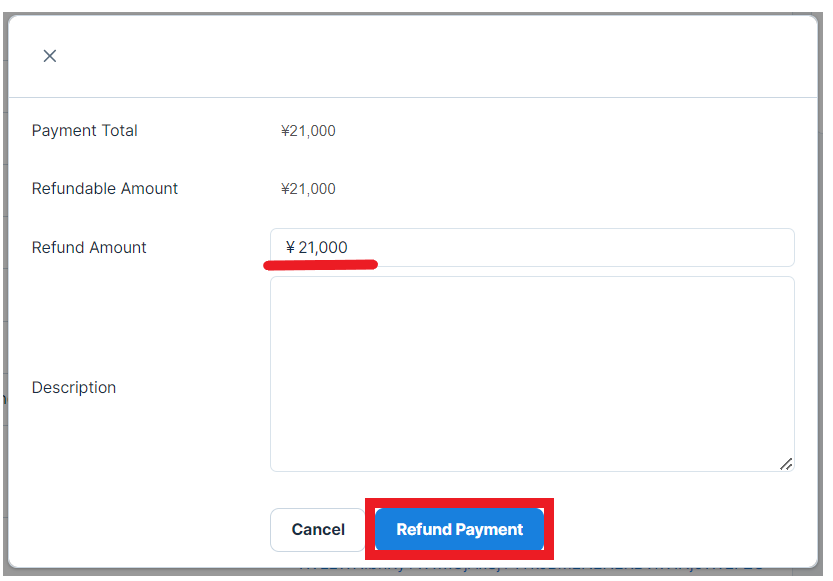Click the Payment Total label
833x581 pixels.
(x=85, y=131)
